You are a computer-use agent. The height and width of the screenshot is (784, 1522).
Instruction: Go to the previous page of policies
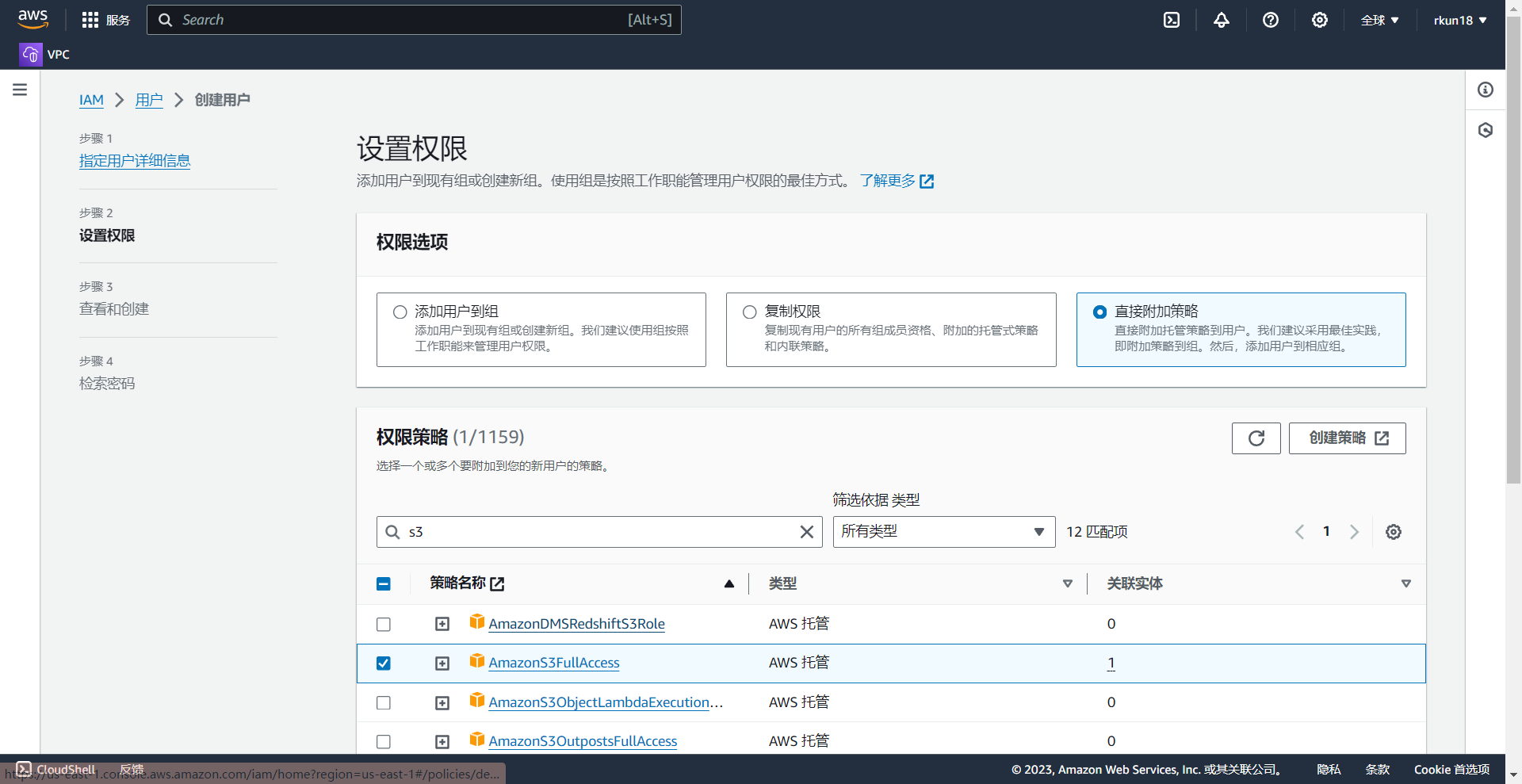(x=1299, y=532)
